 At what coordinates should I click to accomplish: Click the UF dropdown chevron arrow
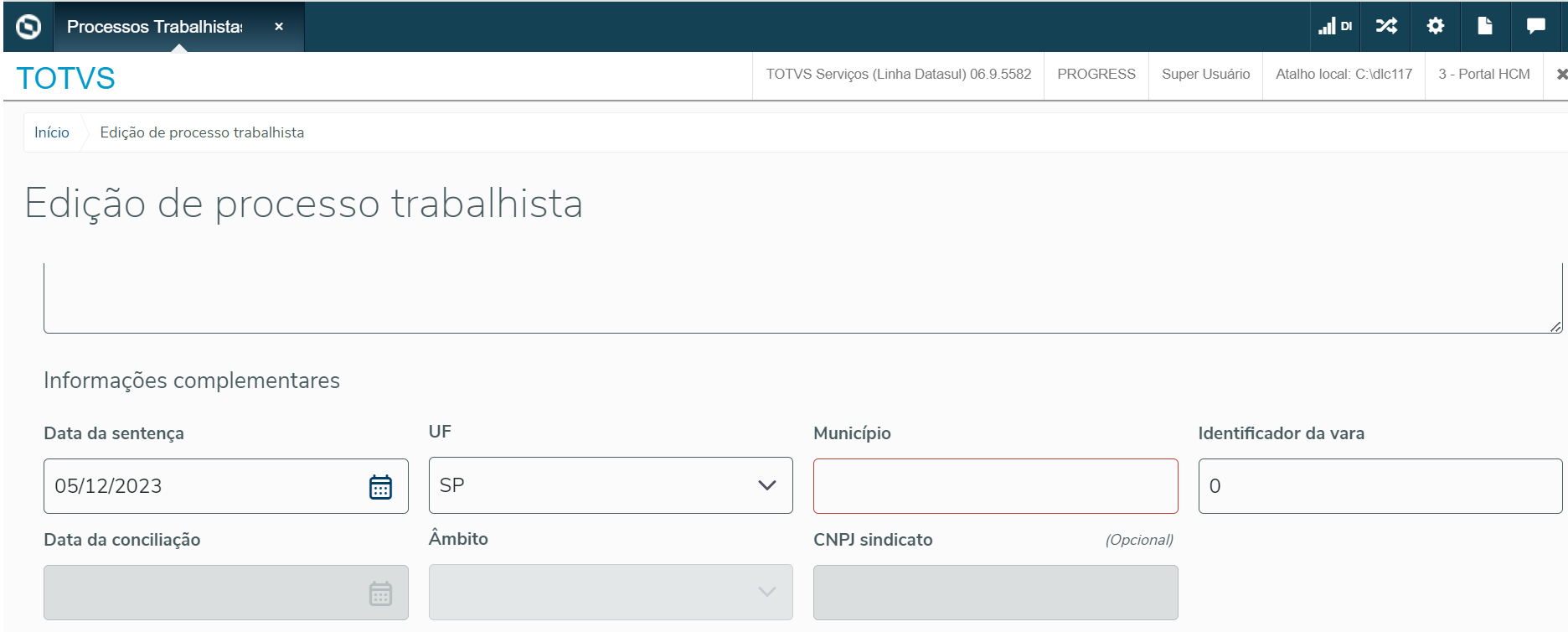(x=766, y=485)
